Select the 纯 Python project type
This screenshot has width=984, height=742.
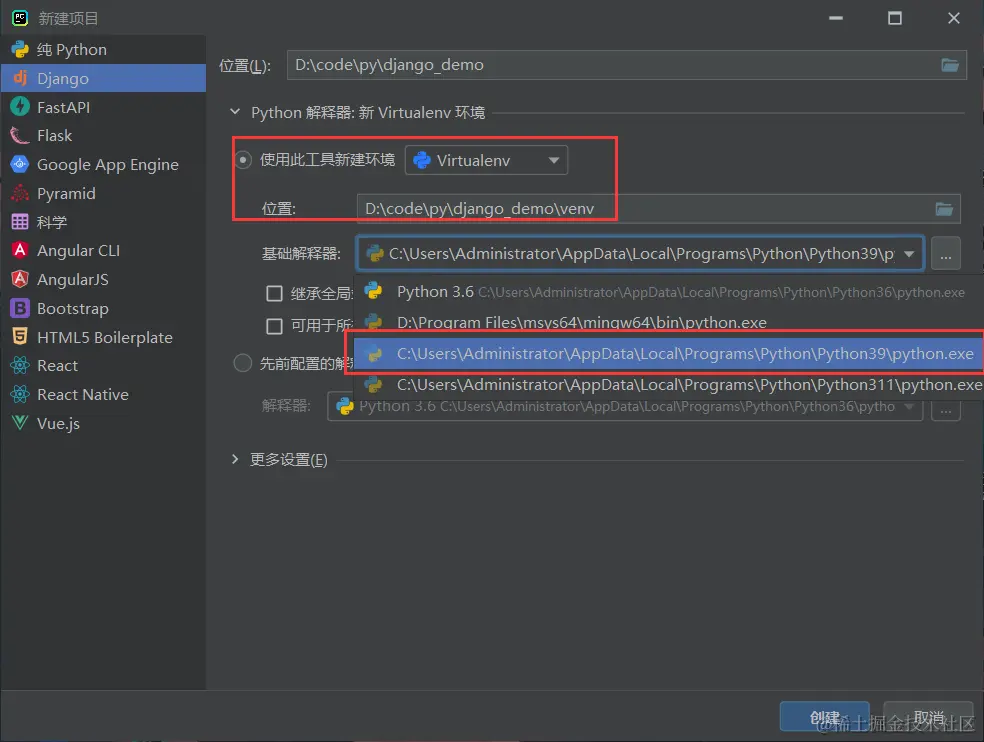pyautogui.click(x=103, y=50)
